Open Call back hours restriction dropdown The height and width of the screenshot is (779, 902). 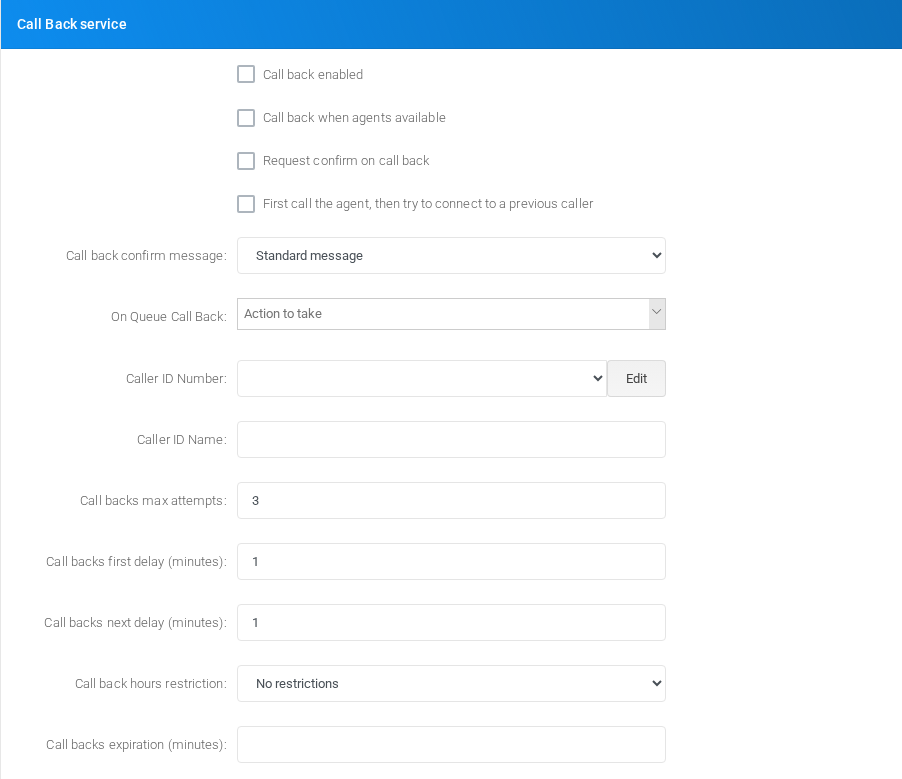(451, 683)
